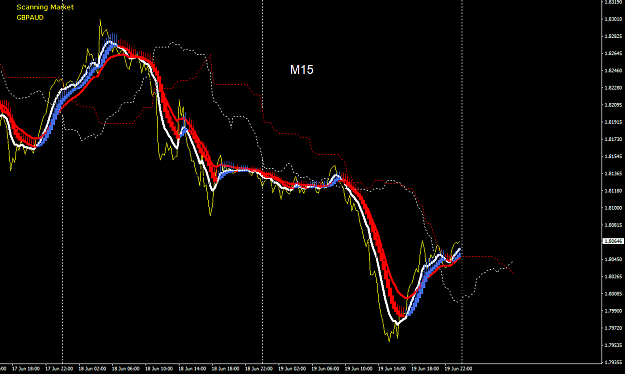Click the 1.81180 price scale label
This screenshot has width=625, height=374.
click(x=613, y=191)
